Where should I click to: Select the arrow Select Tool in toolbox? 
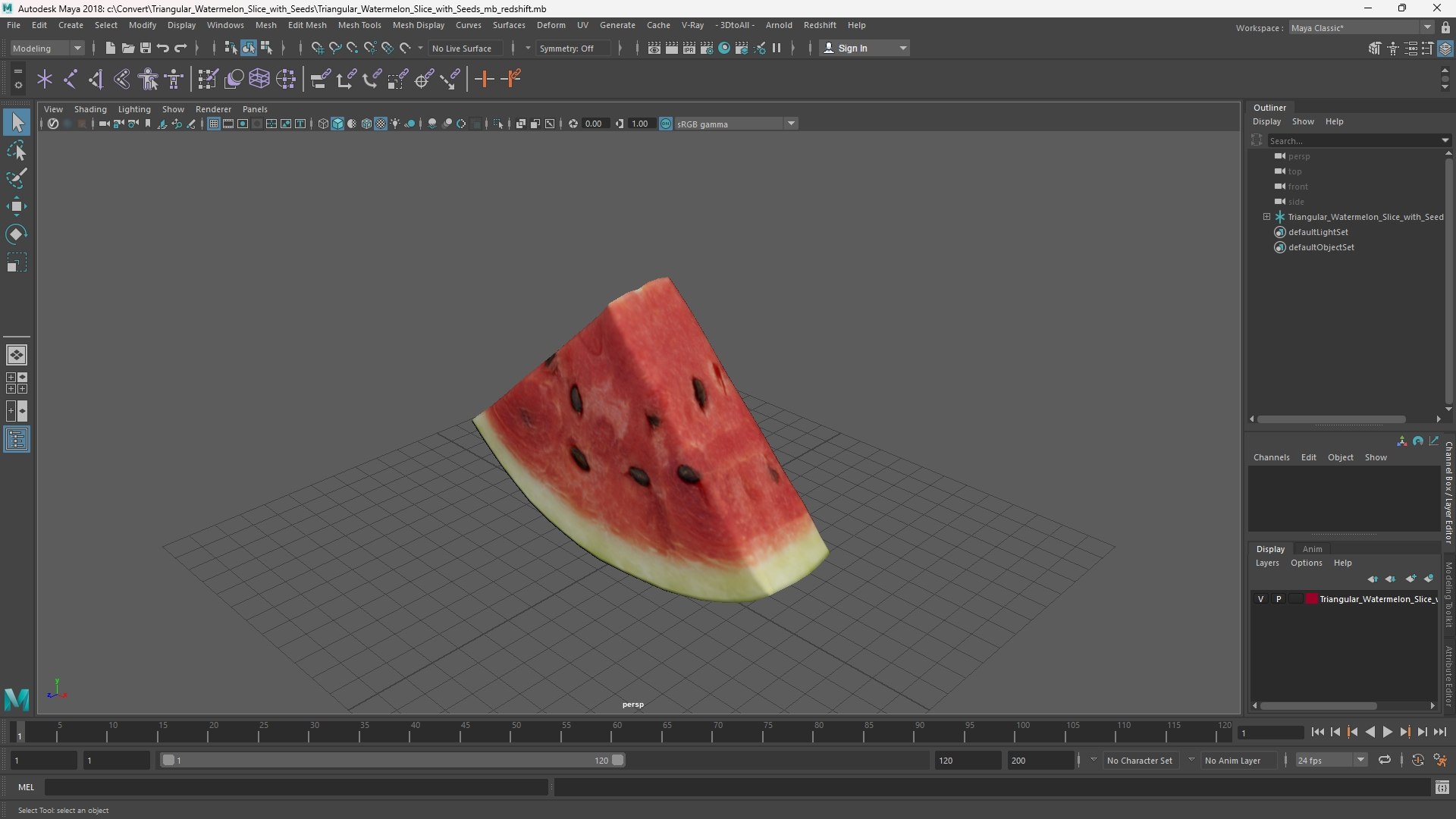[x=17, y=122]
